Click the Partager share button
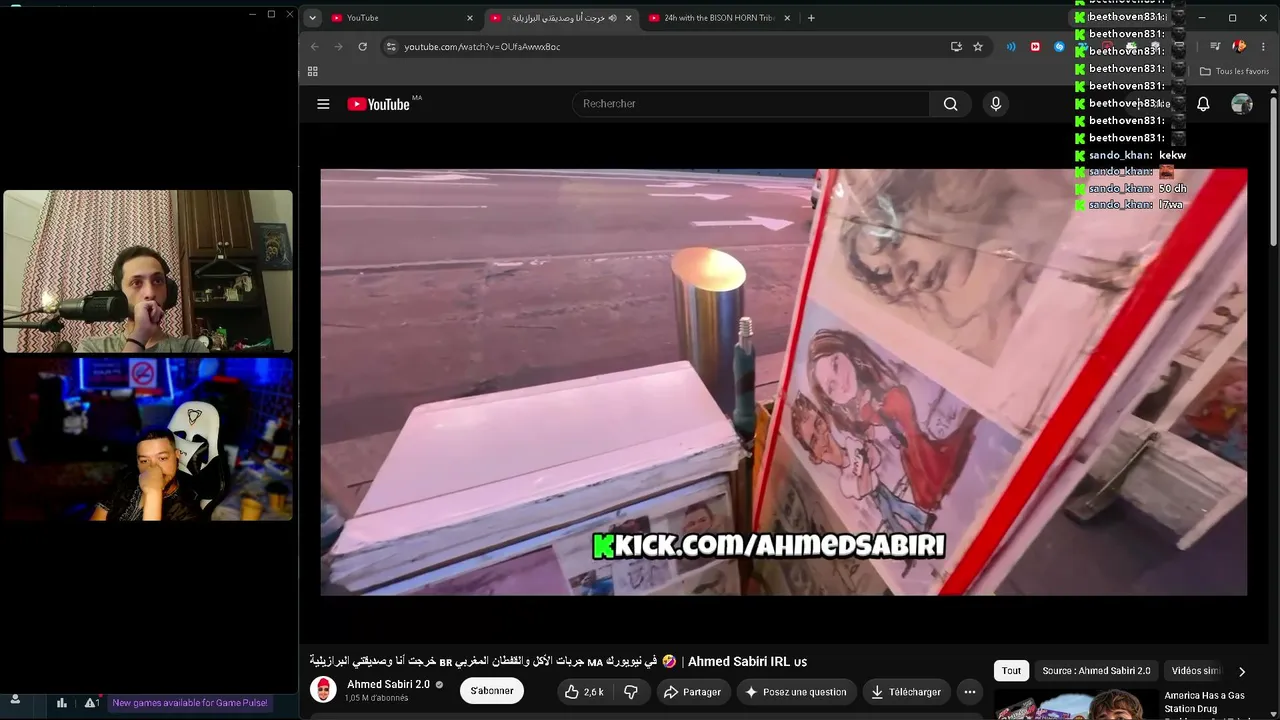1280x720 pixels. coord(692,692)
